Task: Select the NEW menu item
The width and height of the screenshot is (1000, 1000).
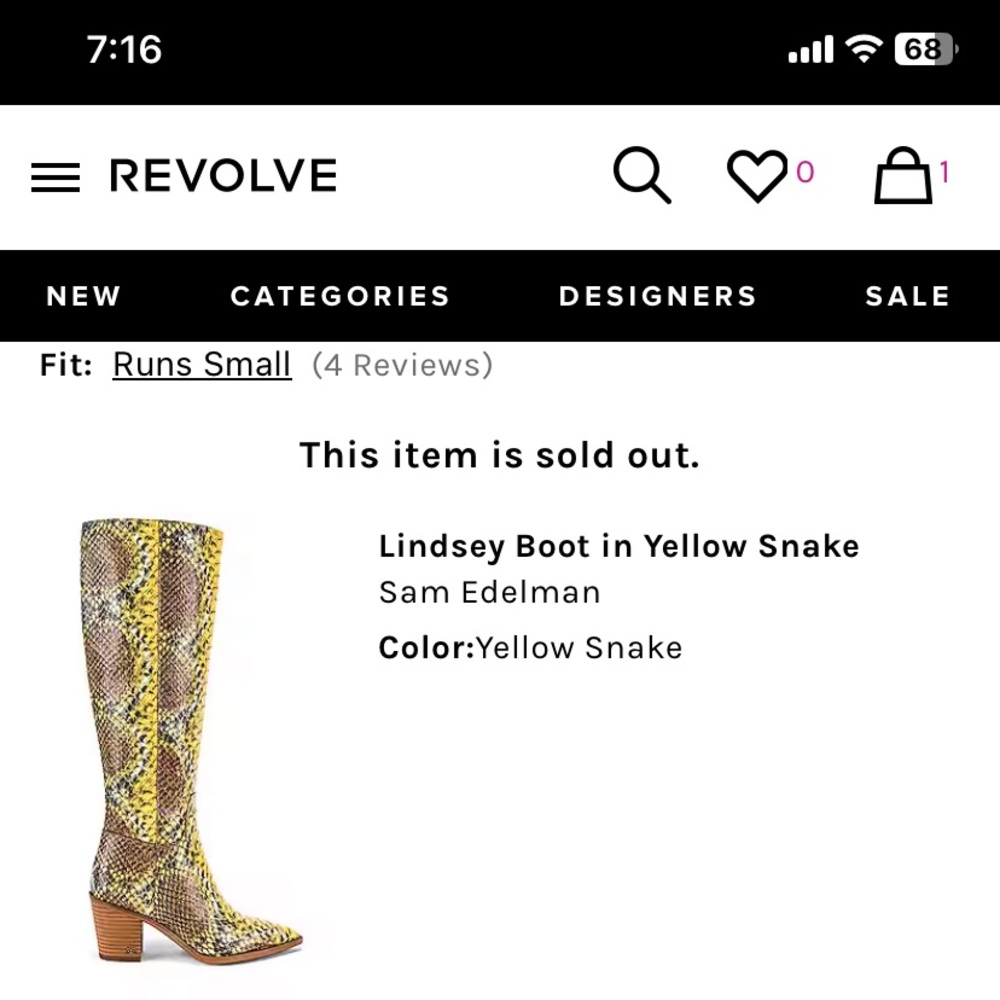Action: (83, 296)
